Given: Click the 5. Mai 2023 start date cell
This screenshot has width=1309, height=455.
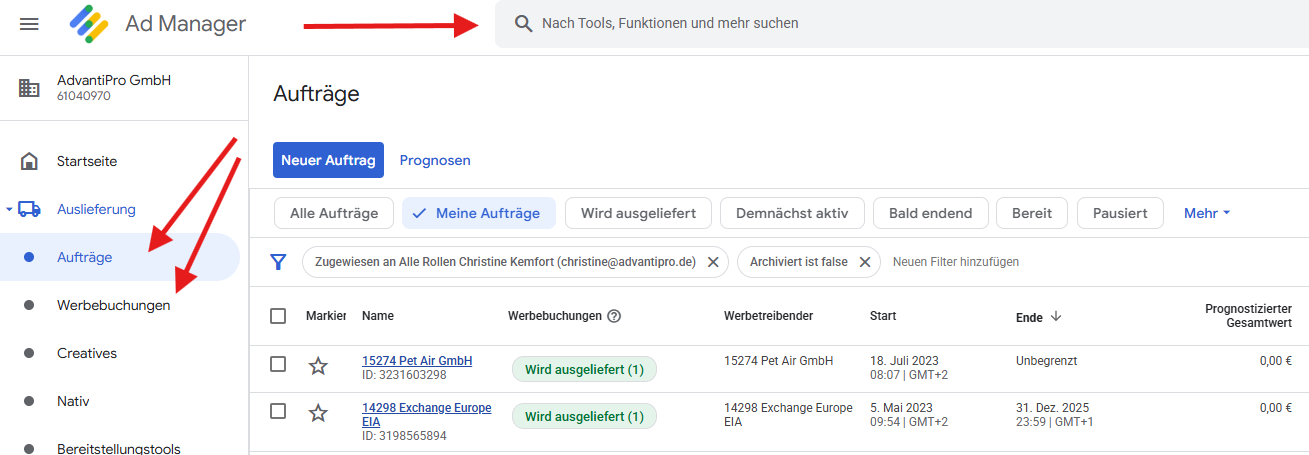Looking at the screenshot, I should pyautogui.click(x=909, y=415).
